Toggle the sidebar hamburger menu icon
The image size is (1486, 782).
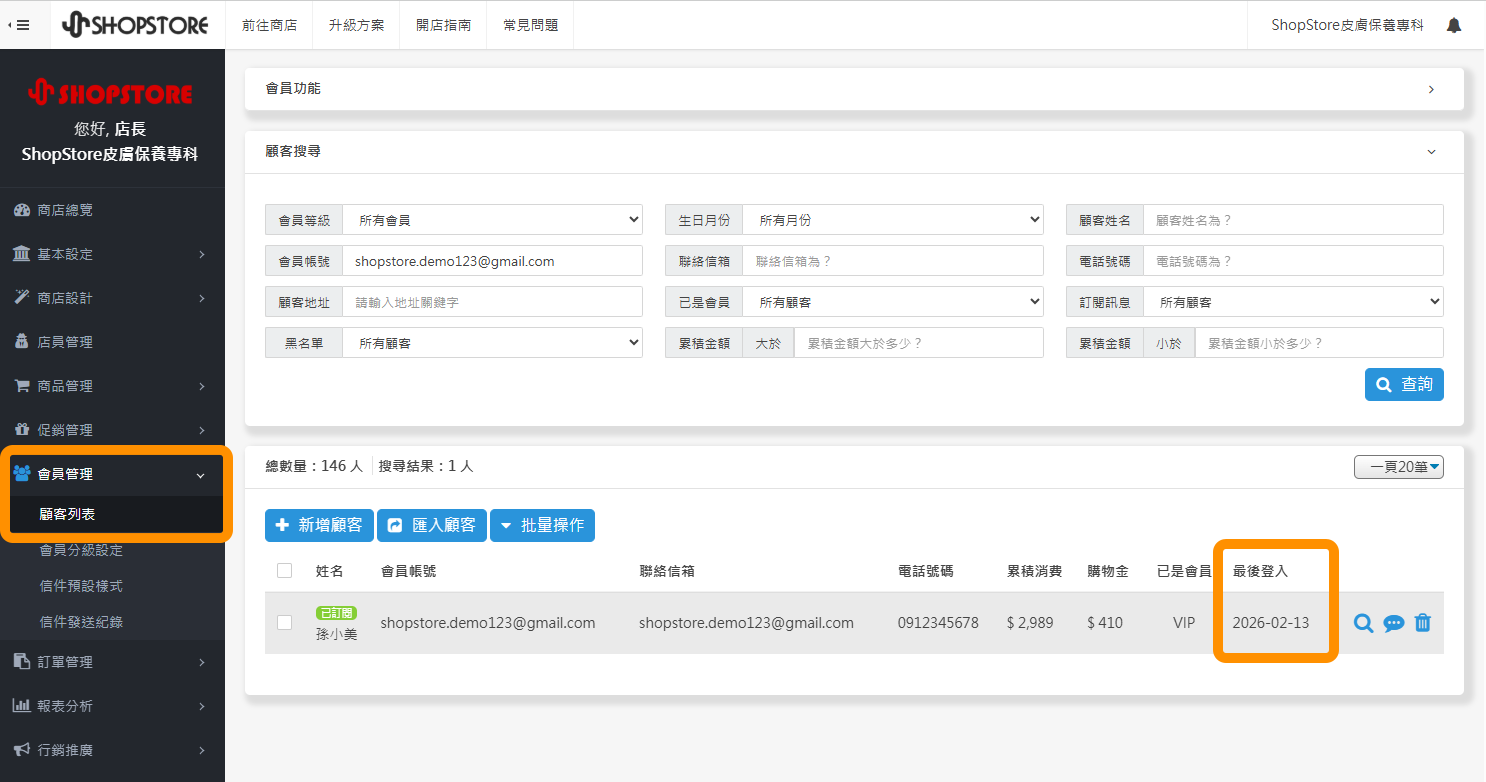pyautogui.click(x=19, y=25)
